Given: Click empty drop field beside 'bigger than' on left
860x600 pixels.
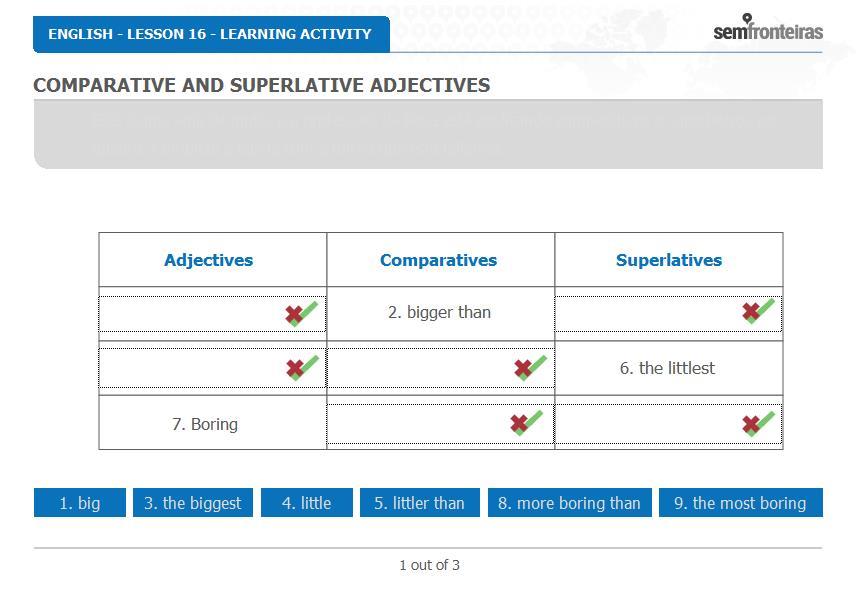Looking at the screenshot, I should (212, 314).
